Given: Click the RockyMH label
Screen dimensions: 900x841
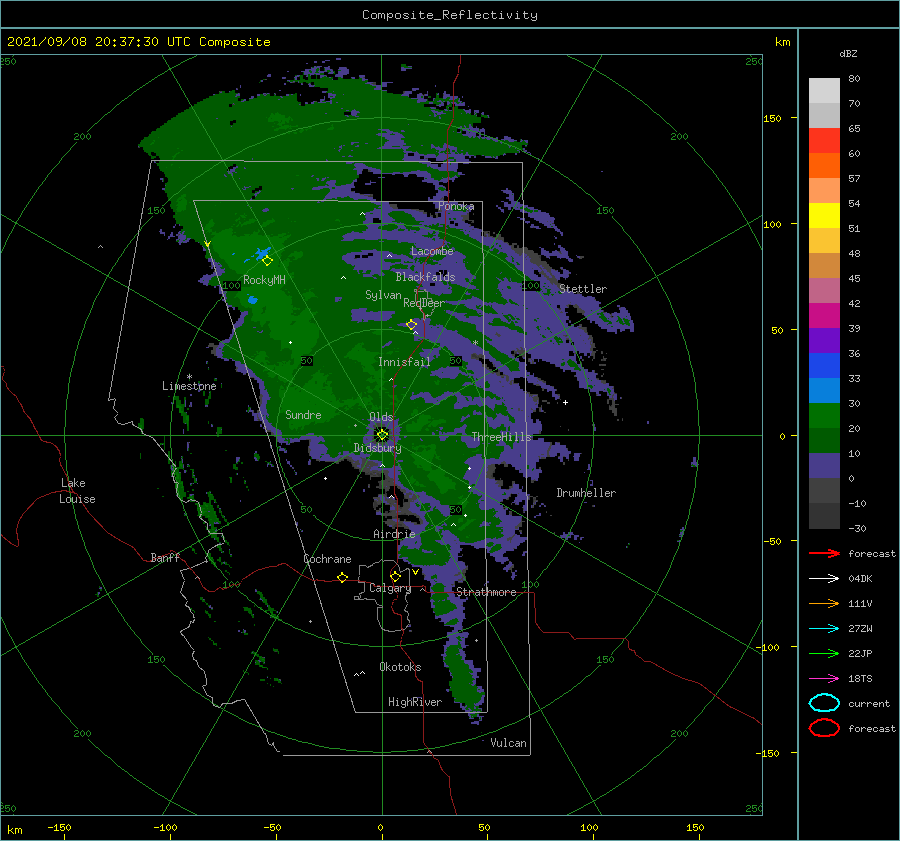Looking at the screenshot, I should coord(264,280).
